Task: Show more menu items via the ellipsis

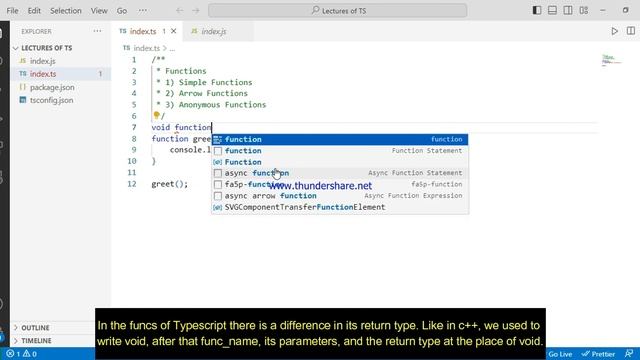Action: (142, 11)
